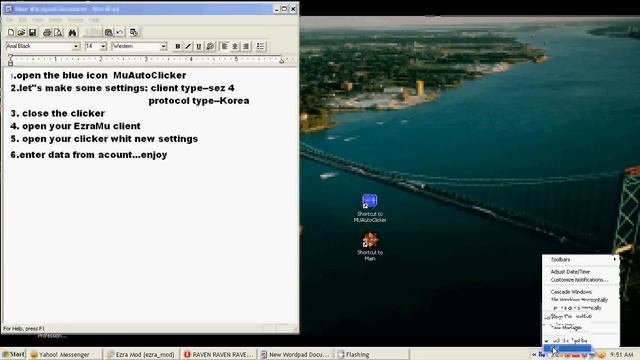Activate New Wordpad Document taskbar button

296,355
